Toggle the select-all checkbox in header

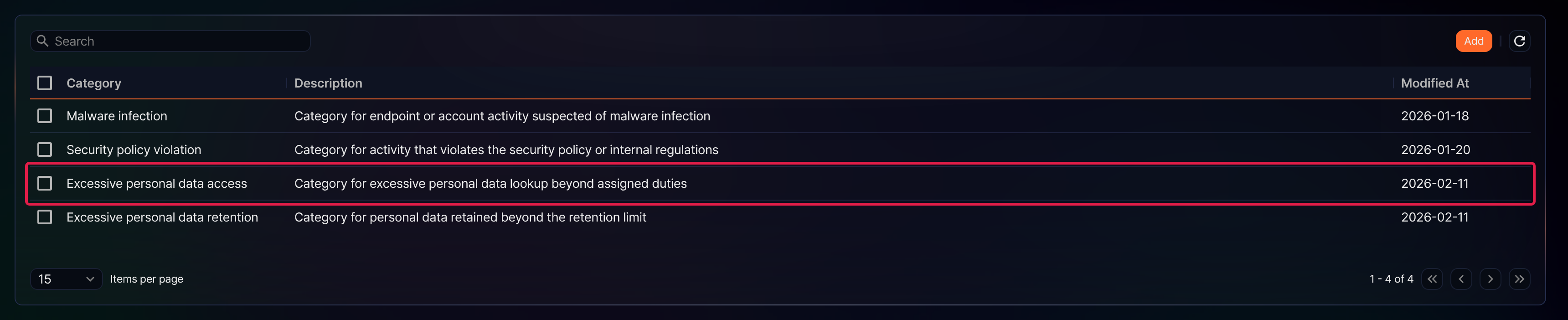(x=44, y=83)
